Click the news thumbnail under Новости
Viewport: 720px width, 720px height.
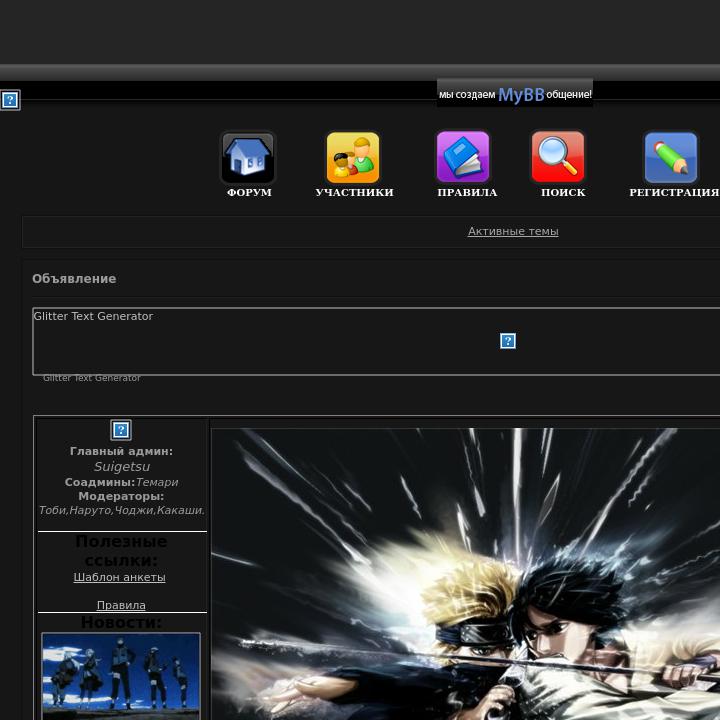121,676
